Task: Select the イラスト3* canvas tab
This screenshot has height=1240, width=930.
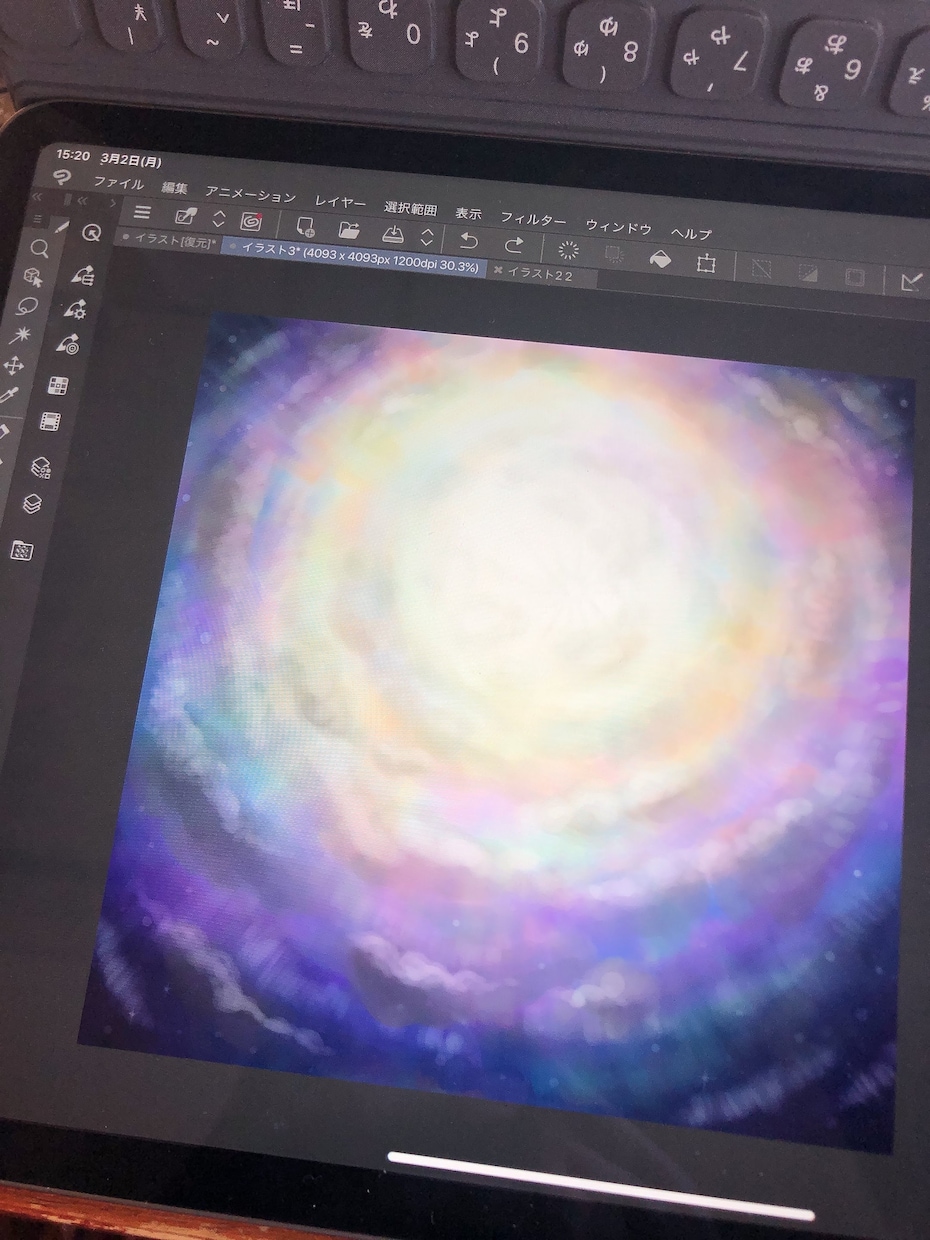Action: [x=354, y=257]
